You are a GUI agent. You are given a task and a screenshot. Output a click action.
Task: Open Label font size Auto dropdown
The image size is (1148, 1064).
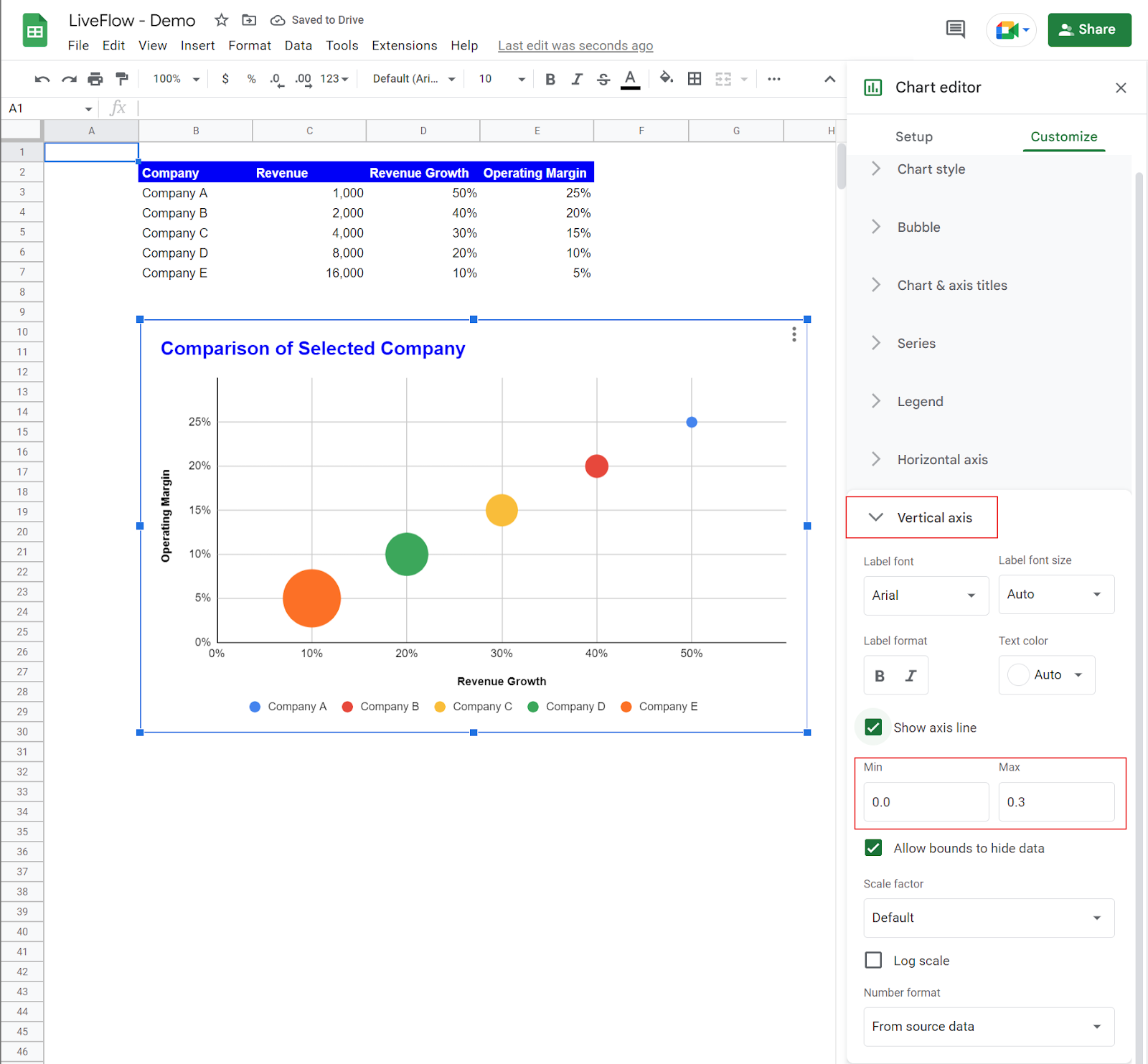coord(1056,594)
